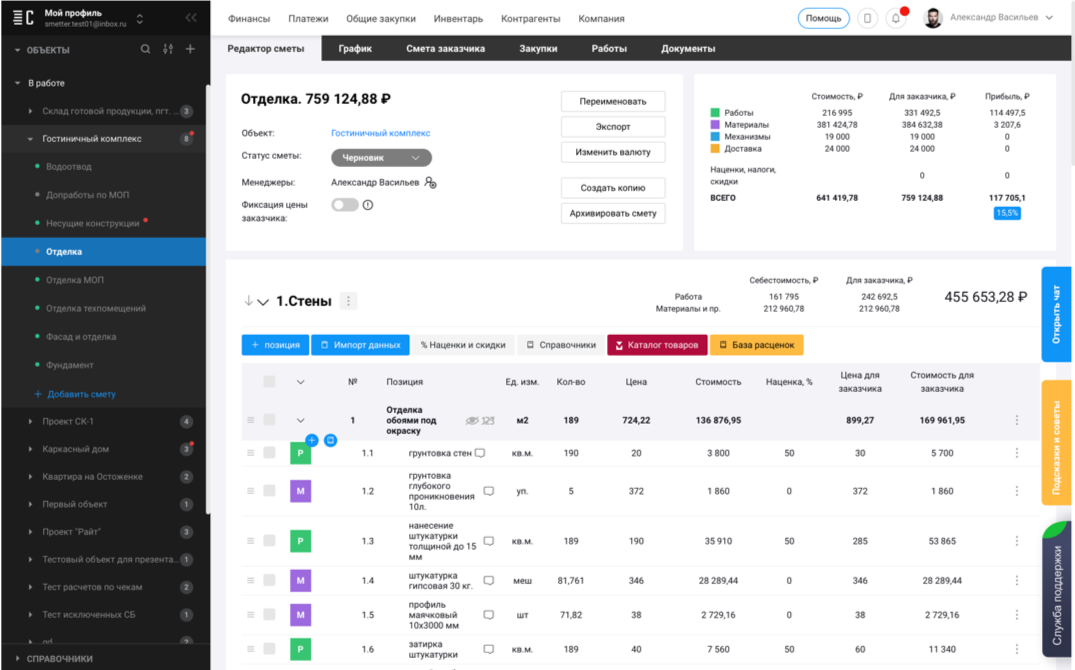Add a new object with plus icon

[190, 49]
